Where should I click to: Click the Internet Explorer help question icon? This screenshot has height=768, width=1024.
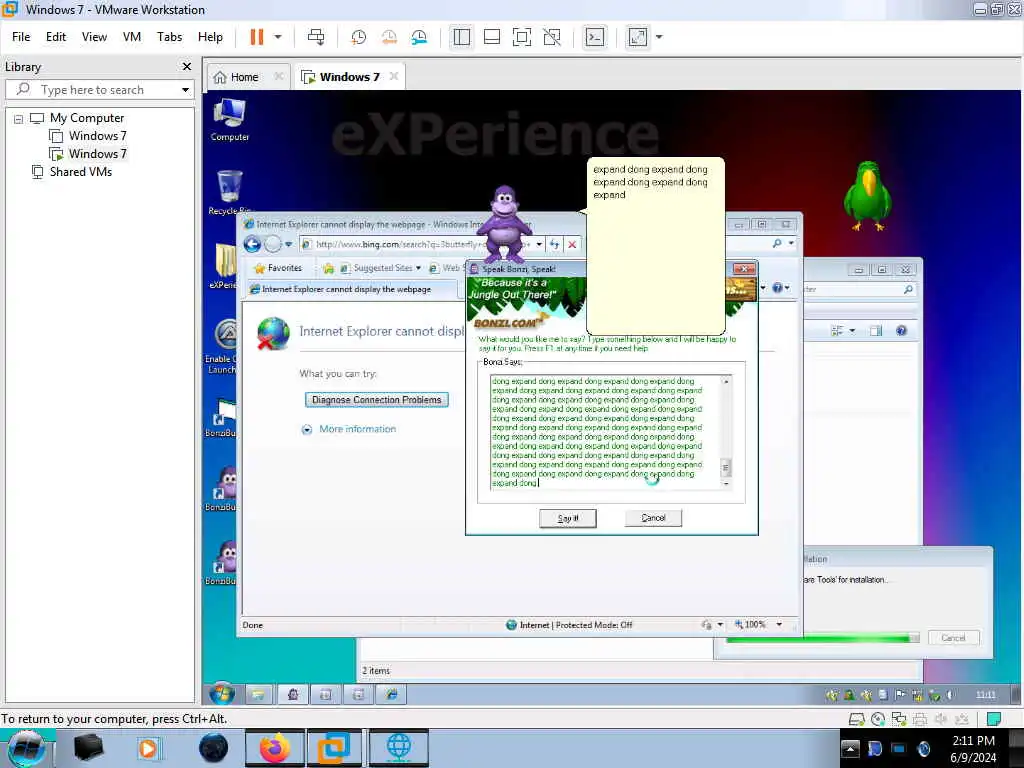tap(778, 288)
